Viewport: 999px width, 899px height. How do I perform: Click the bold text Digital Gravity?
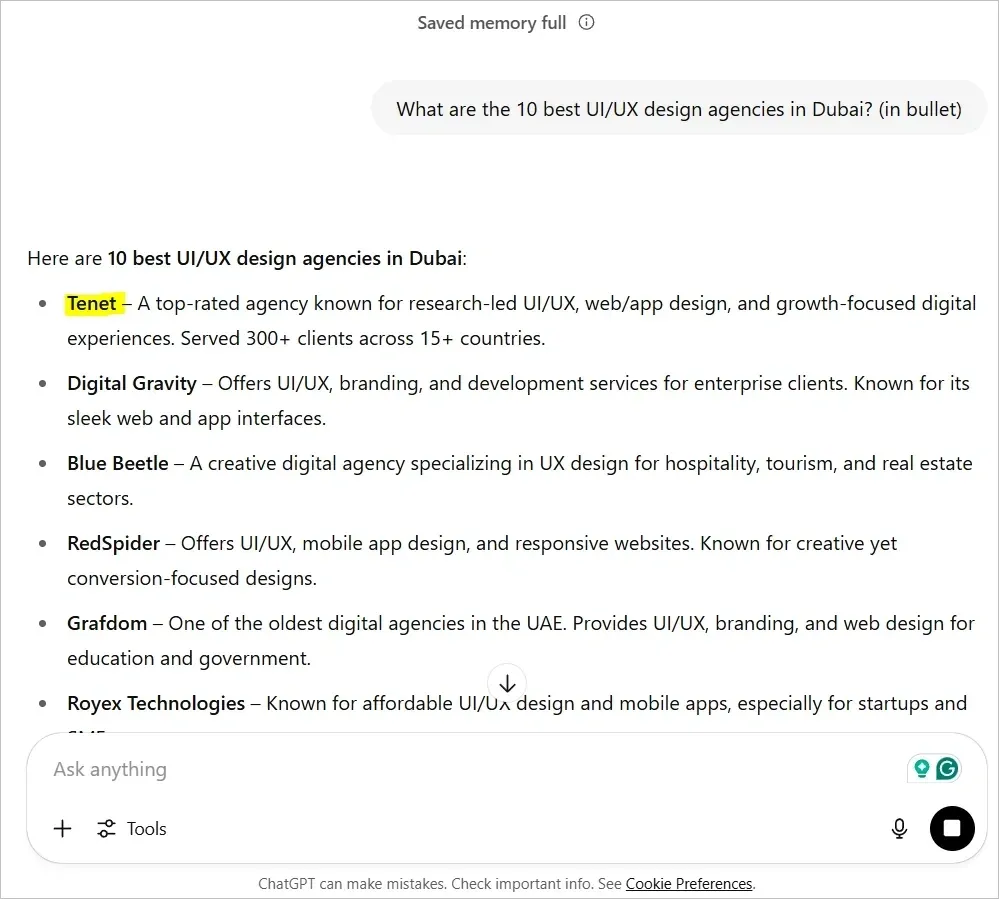click(131, 383)
